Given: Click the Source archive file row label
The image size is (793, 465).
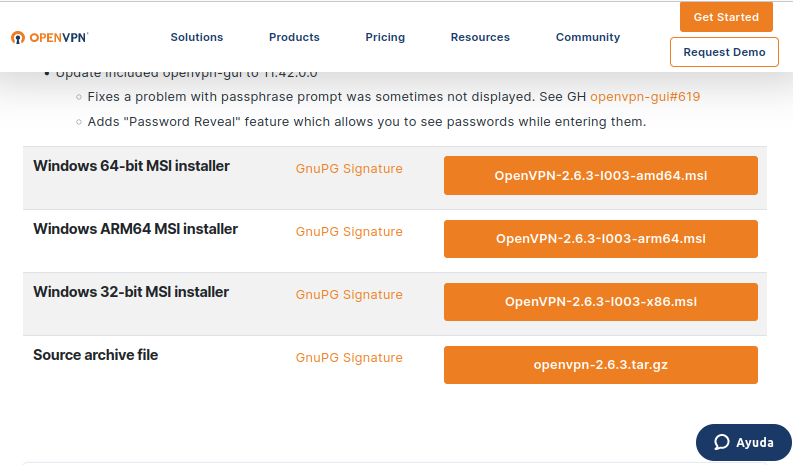Looking at the screenshot, I should pos(95,355).
